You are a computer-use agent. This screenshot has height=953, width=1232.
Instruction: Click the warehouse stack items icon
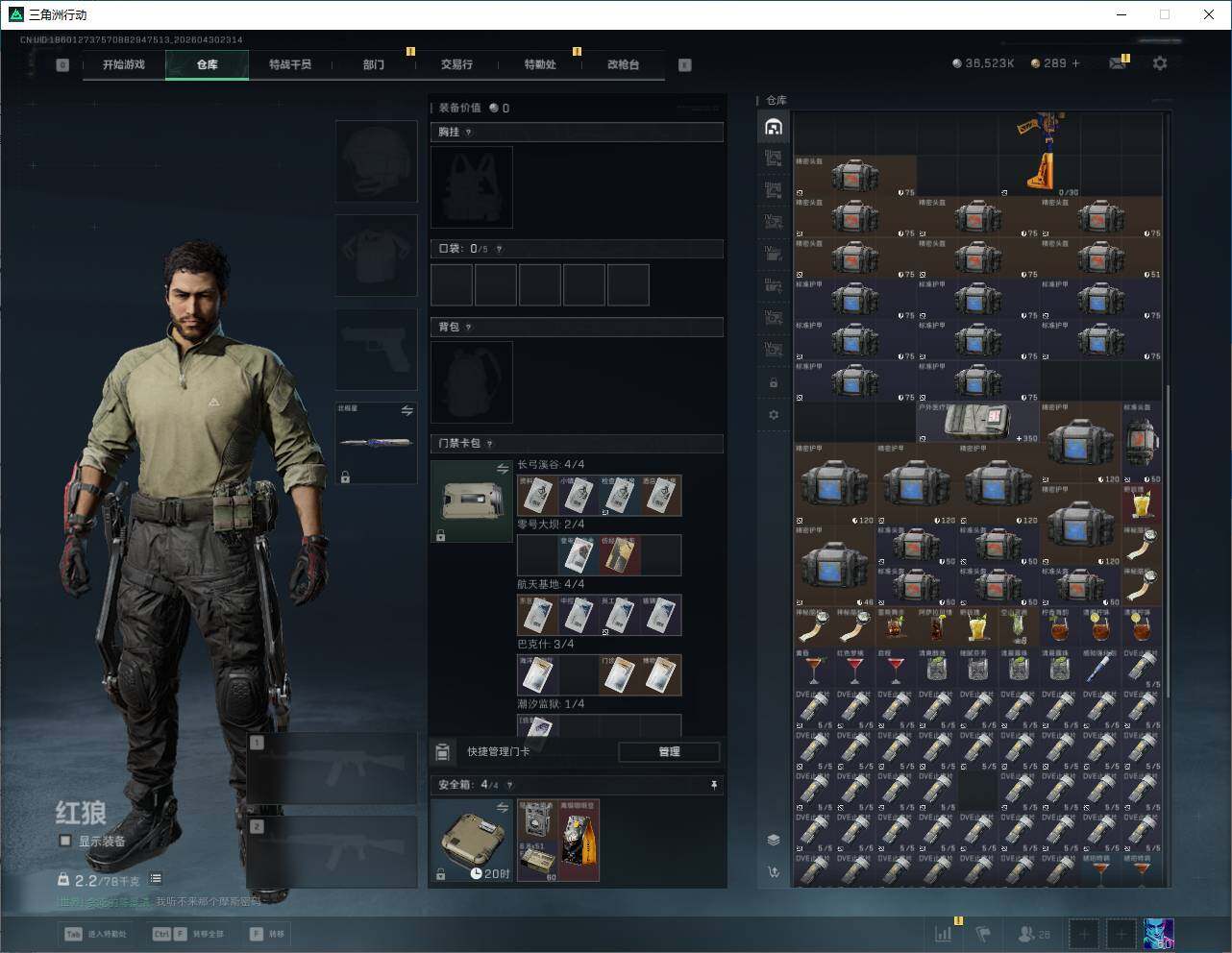(x=774, y=840)
